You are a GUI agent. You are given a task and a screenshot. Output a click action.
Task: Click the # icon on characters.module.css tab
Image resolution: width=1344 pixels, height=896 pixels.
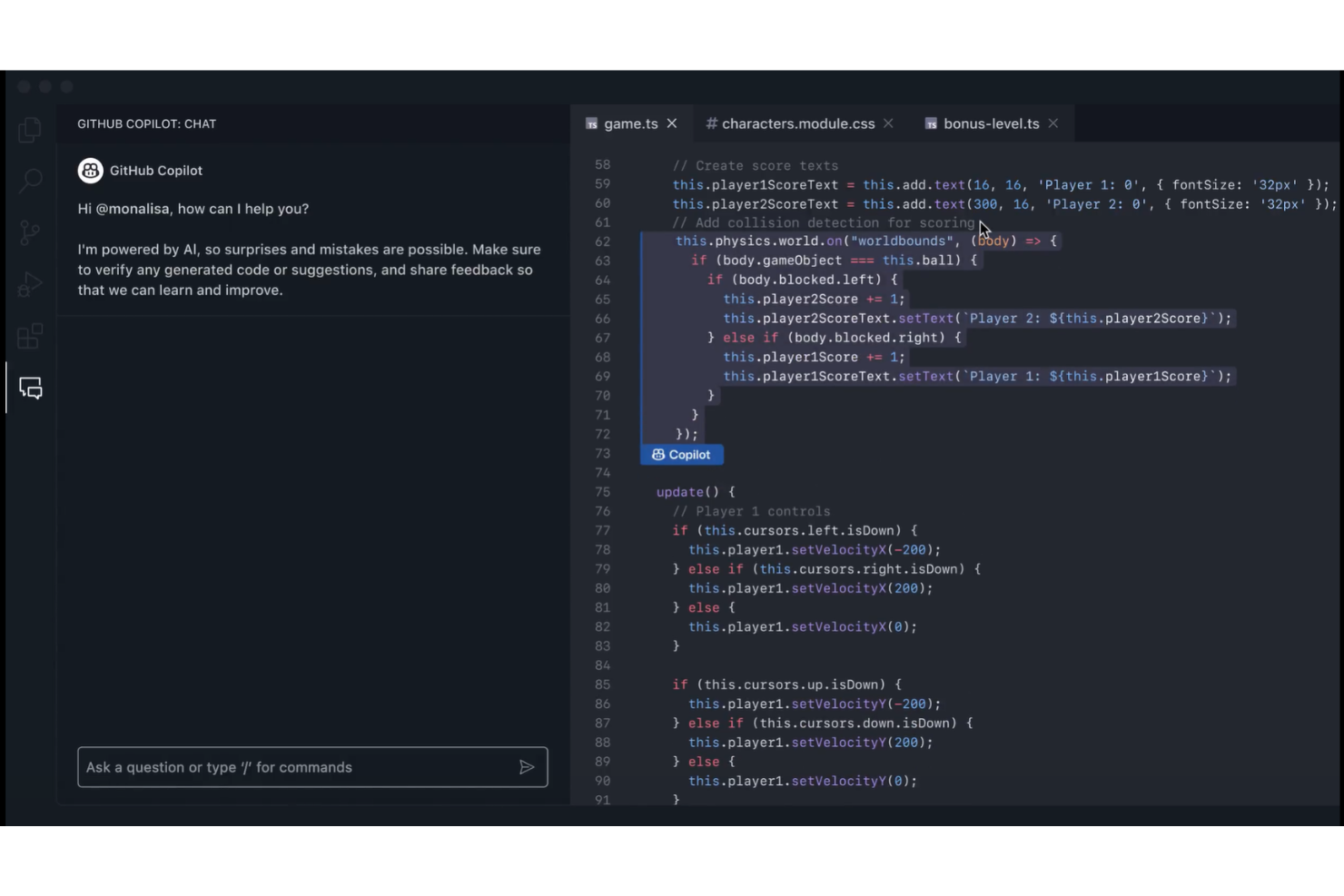711,123
